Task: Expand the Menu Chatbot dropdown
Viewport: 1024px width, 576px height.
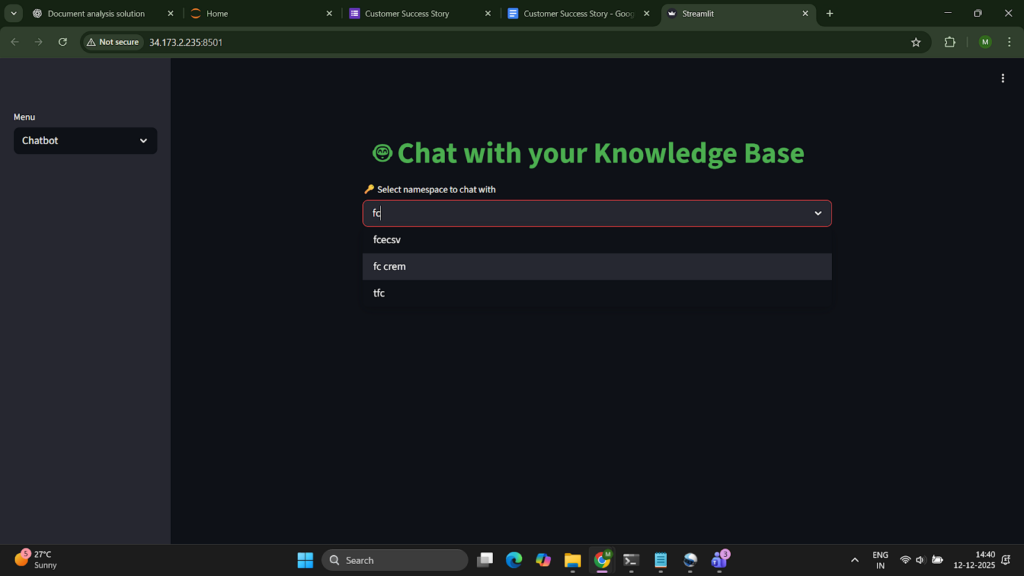Action: (x=85, y=141)
